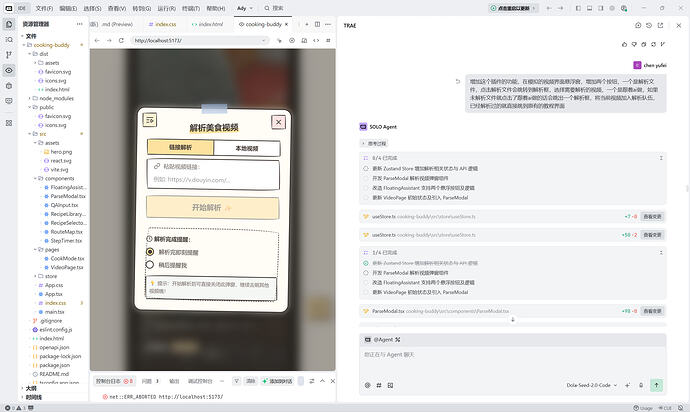Click the image attach icon in chat input
Viewport: 690px width, 412px height.
pos(390,385)
